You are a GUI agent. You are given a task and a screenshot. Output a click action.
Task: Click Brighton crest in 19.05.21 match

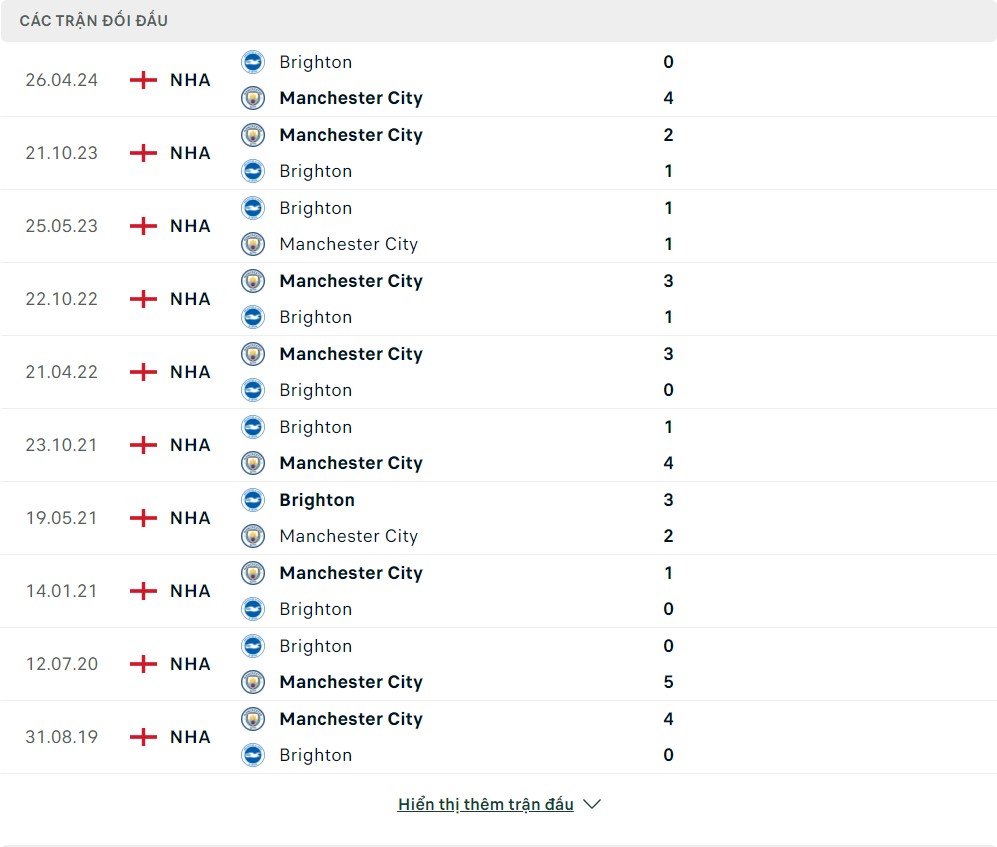253,500
